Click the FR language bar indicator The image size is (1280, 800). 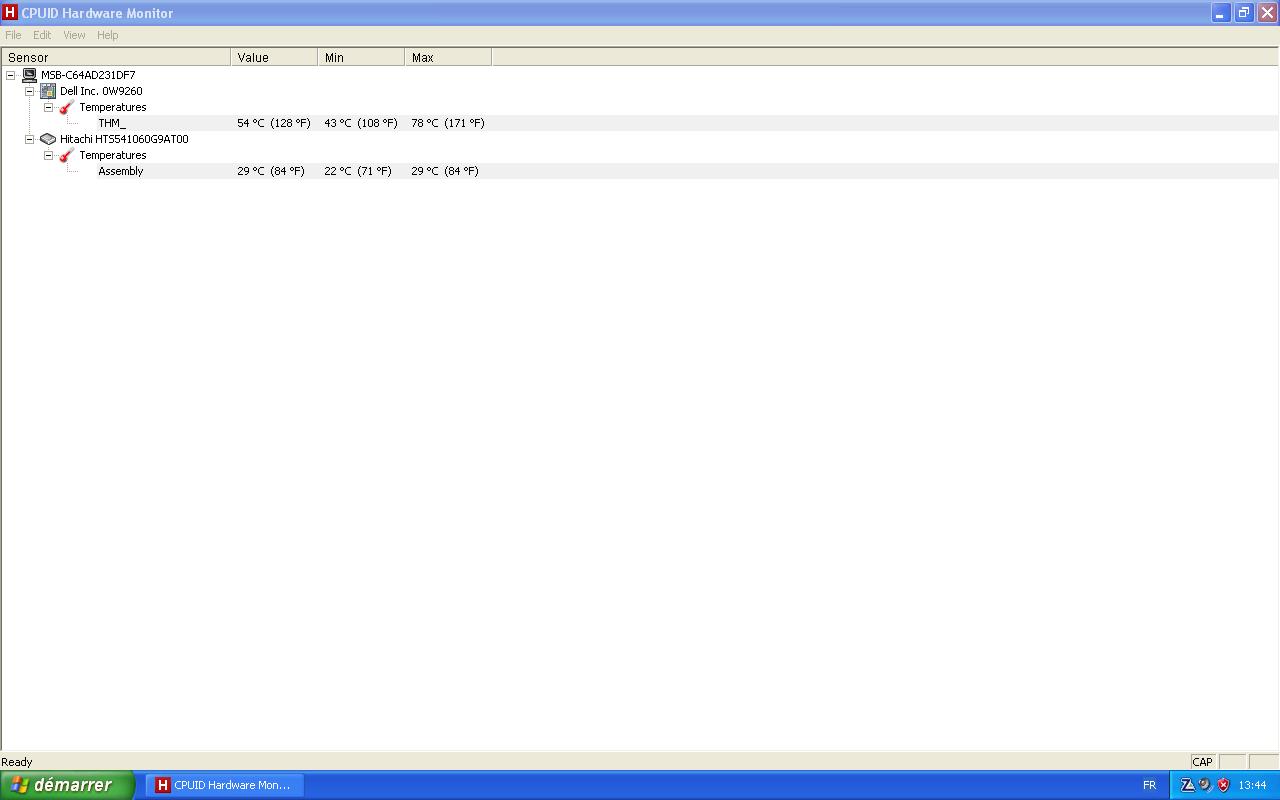coord(1149,785)
